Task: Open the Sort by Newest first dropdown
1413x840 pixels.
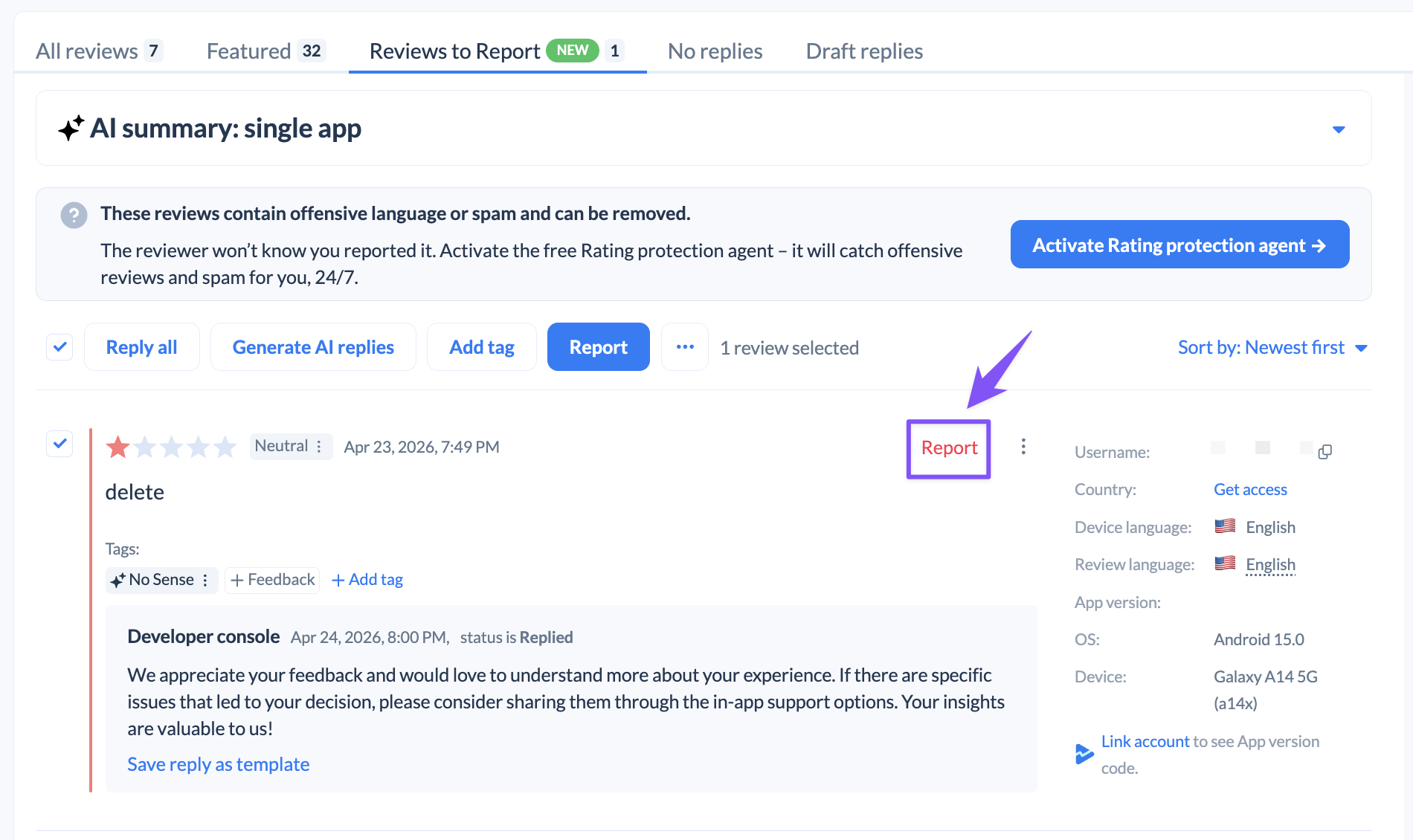Action: tap(1272, 347)
